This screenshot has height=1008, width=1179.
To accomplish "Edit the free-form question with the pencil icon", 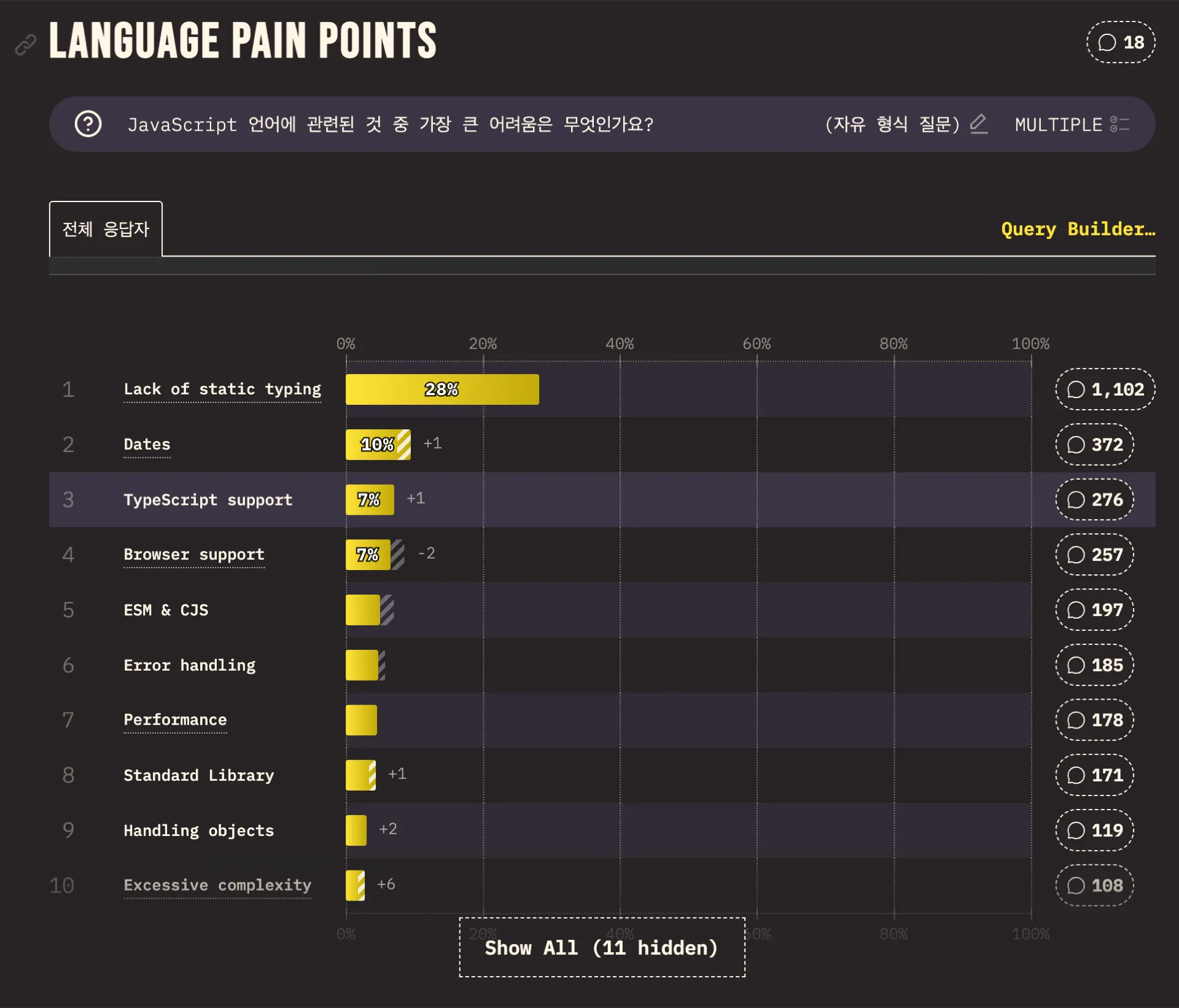I will pyautogui.click(x=978, y=124).
